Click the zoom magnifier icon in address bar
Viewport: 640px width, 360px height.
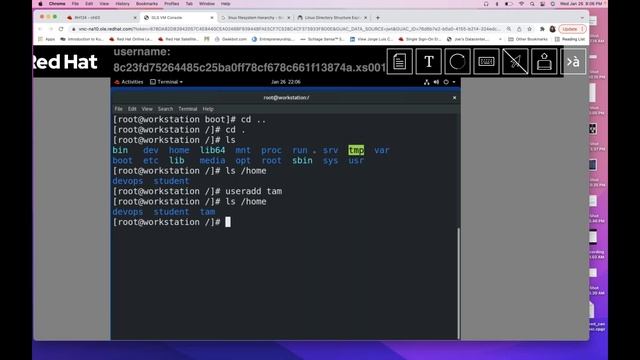pyautogui.click(x=509, y=29)
